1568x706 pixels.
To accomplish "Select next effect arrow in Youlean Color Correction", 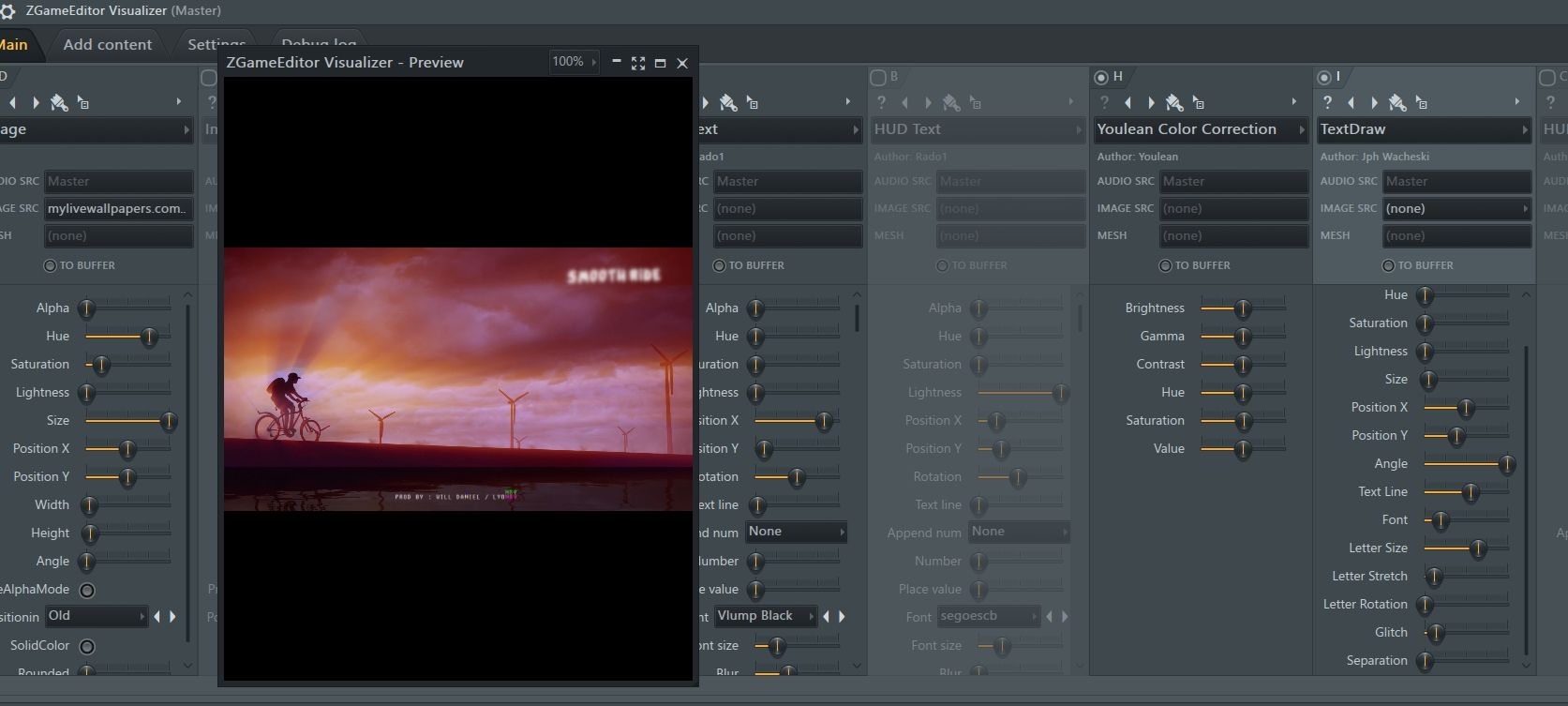I will click(1151, 102).
